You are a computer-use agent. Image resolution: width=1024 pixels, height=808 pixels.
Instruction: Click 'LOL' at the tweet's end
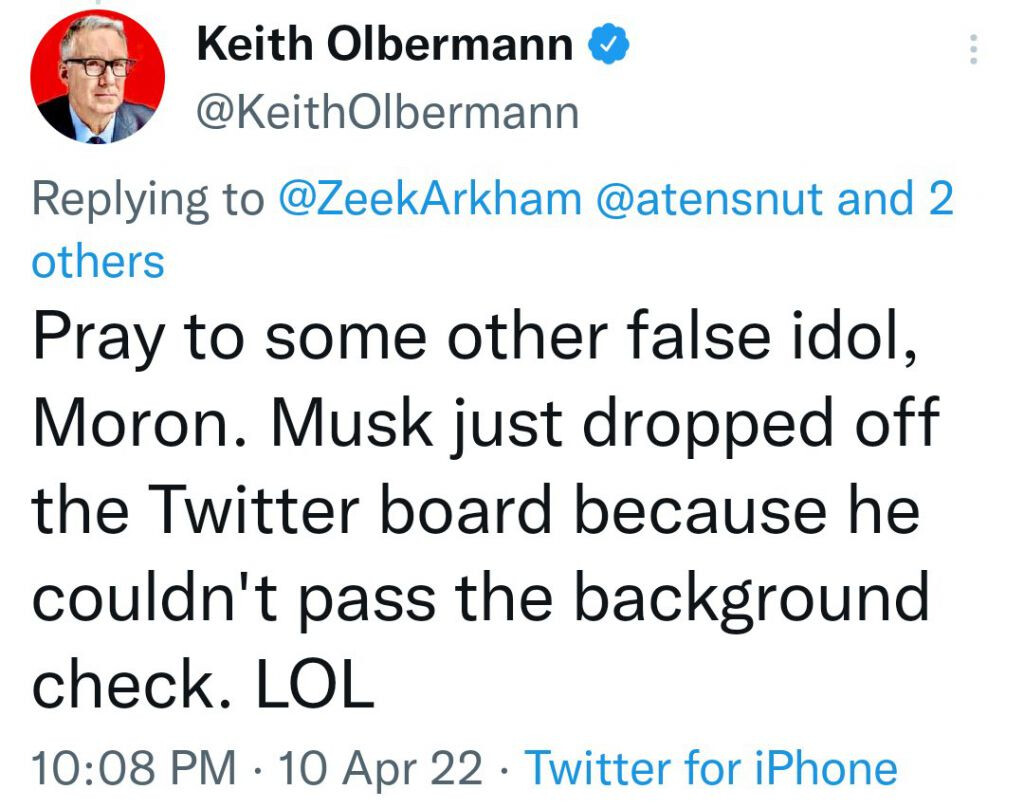315,684
